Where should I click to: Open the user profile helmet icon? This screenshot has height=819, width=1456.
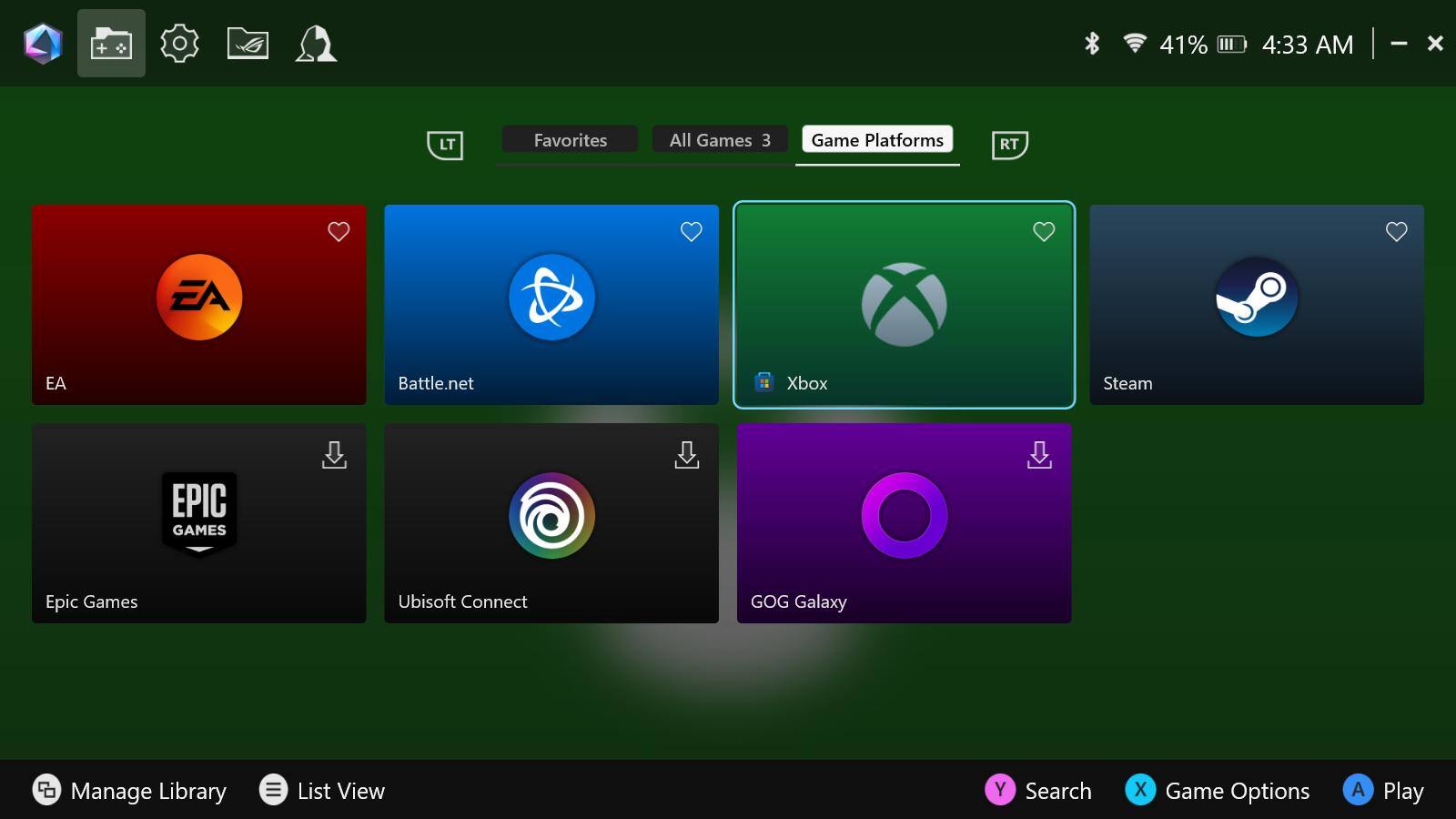pos(316,44)
